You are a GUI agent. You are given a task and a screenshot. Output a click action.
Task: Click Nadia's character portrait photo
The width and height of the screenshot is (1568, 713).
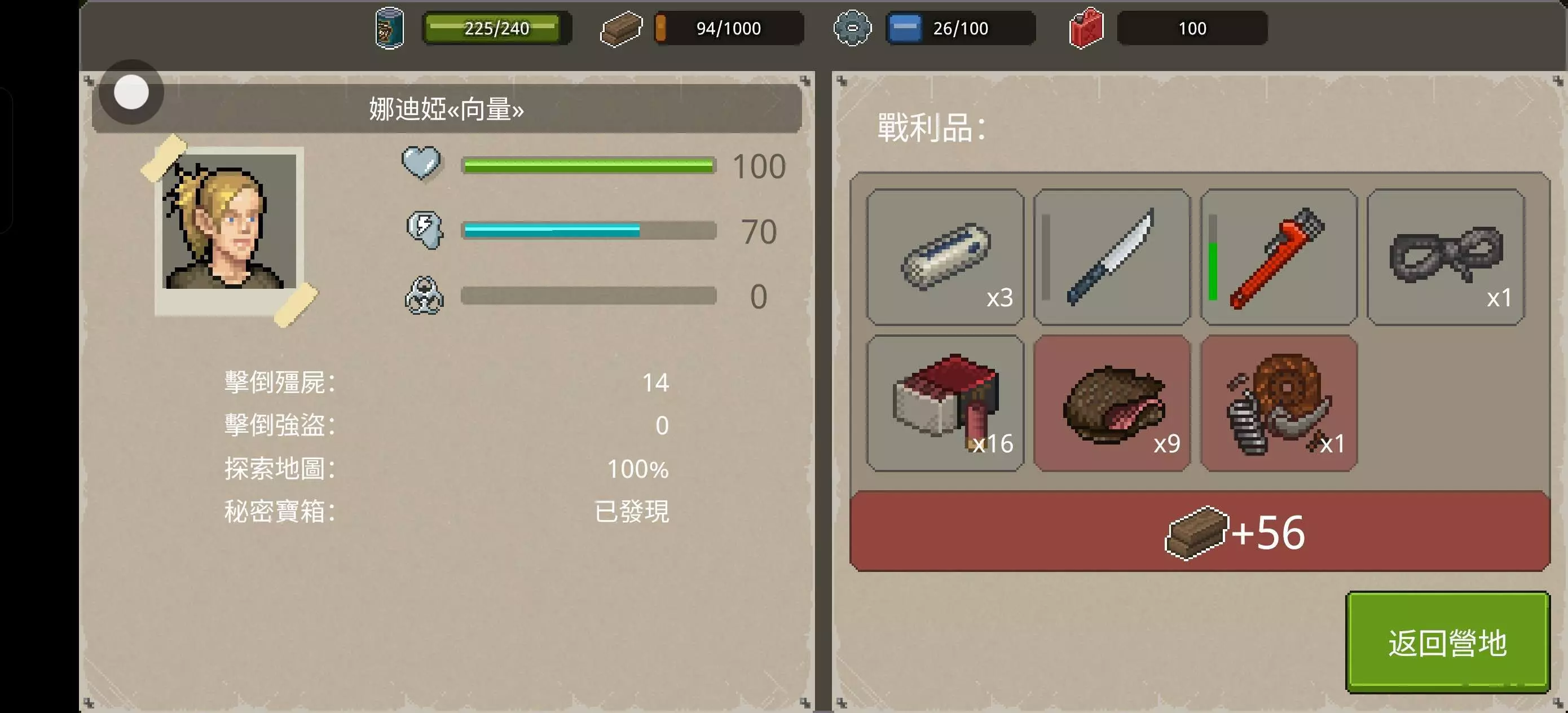pos(229,231)
